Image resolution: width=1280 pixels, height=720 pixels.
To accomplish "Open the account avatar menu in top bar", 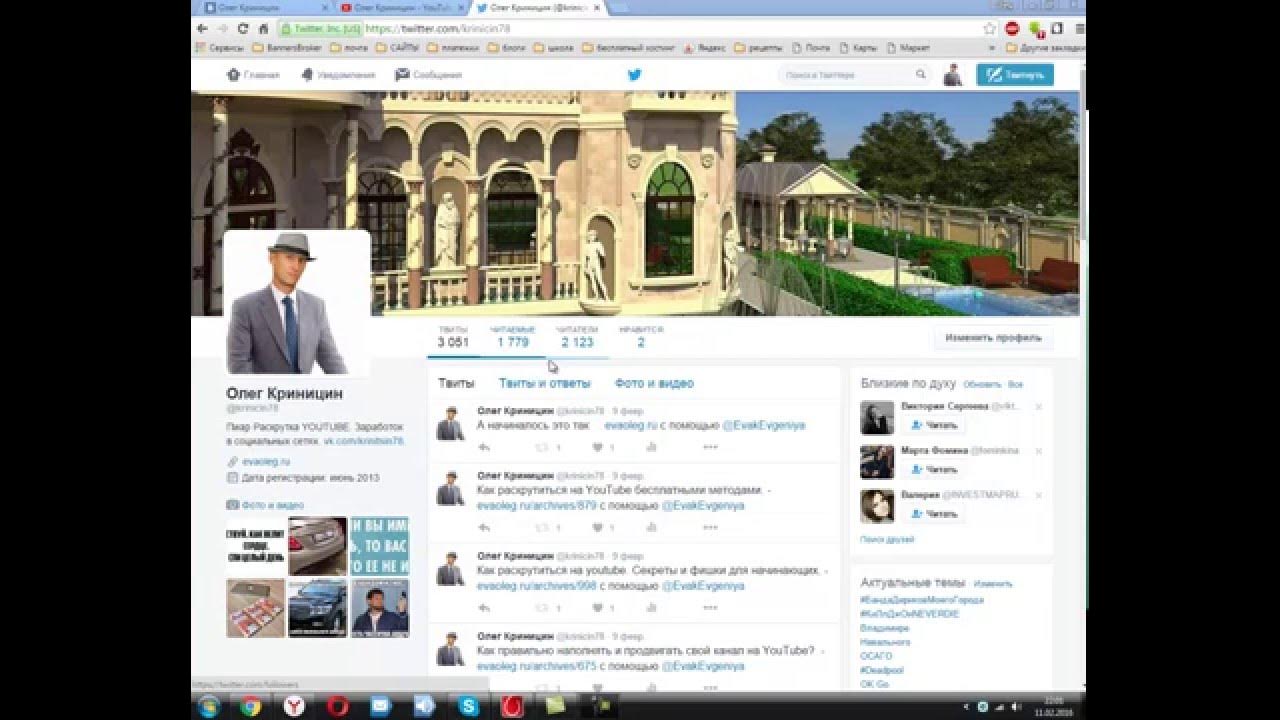I will 952,75.
